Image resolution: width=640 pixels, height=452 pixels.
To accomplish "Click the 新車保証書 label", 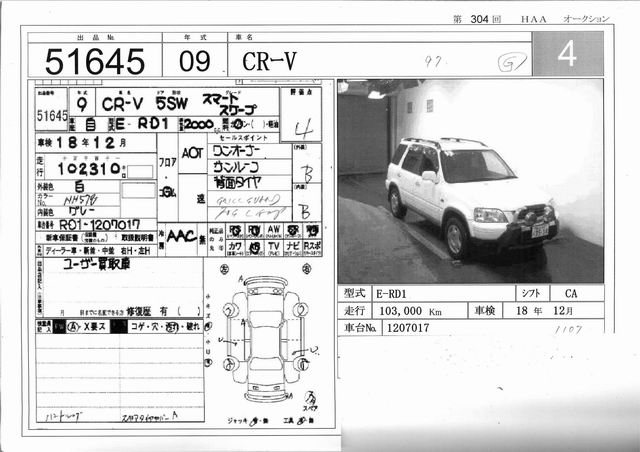I will tap(63, 238).
